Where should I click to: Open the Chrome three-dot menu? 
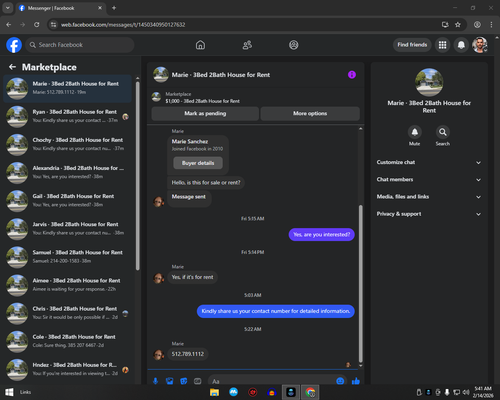pyautogui.click(x=491, y=24)
